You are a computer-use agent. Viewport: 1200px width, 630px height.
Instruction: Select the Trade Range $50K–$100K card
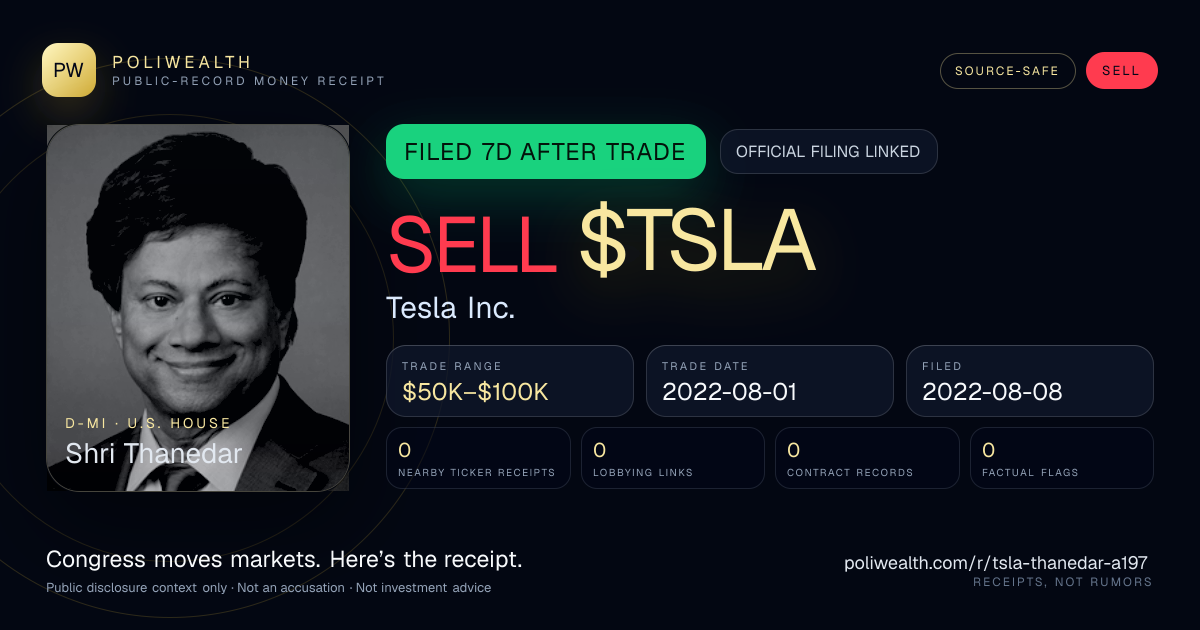tap(510, 381)
